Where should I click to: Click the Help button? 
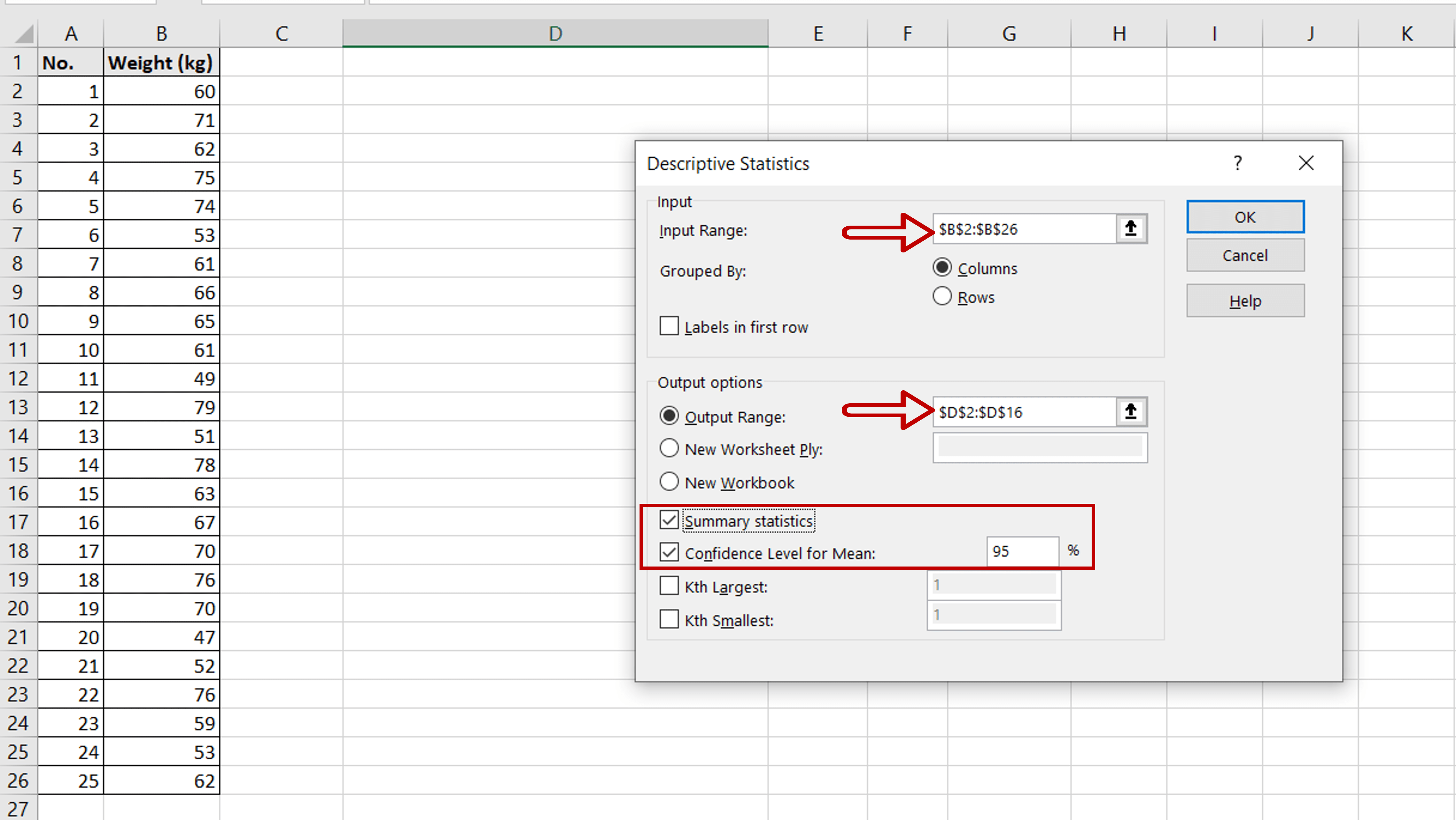pos(1245,300)
